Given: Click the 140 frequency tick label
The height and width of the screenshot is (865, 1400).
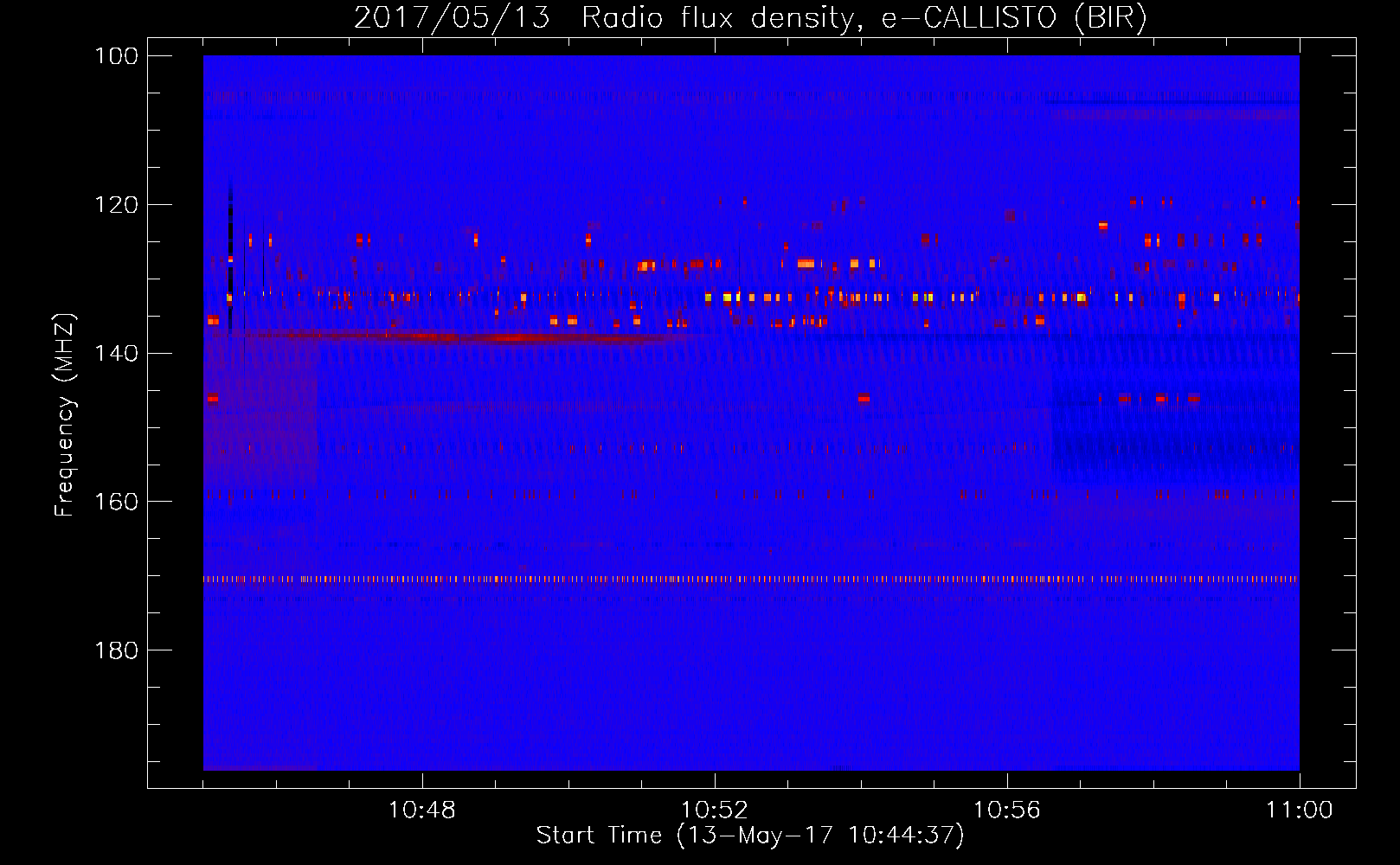Looking at the screenshot, I should pos(117,354).
